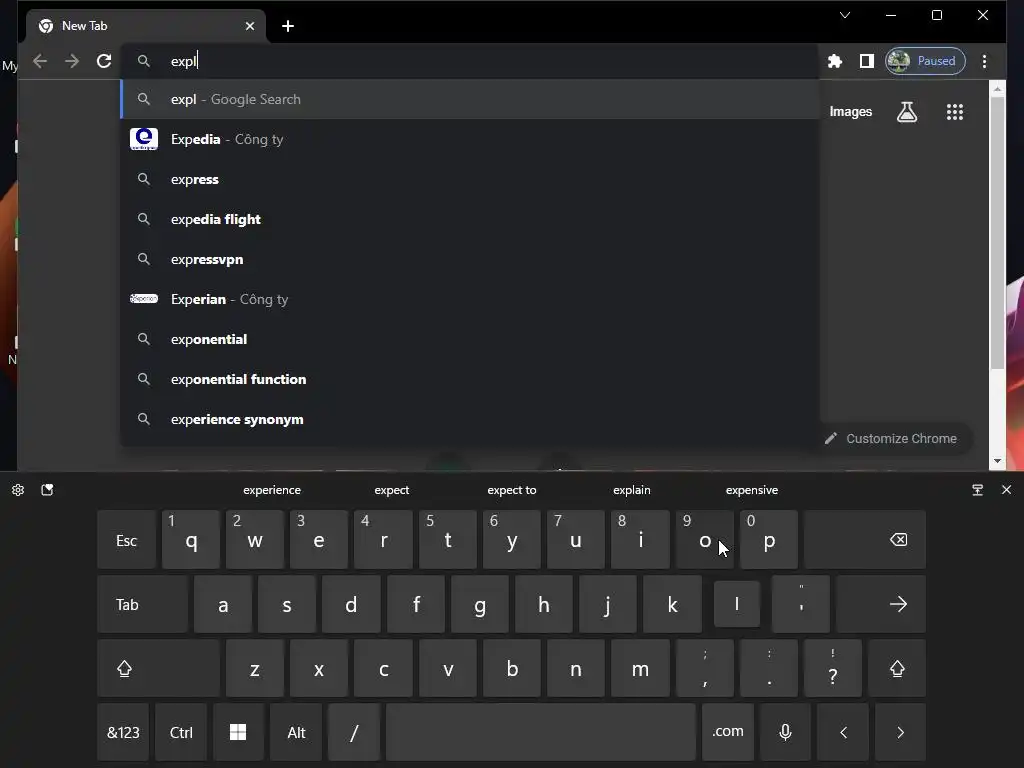Toggle the right Shift key
The width and height of the screenshot is (1024, 768).
tap(897, 668)
